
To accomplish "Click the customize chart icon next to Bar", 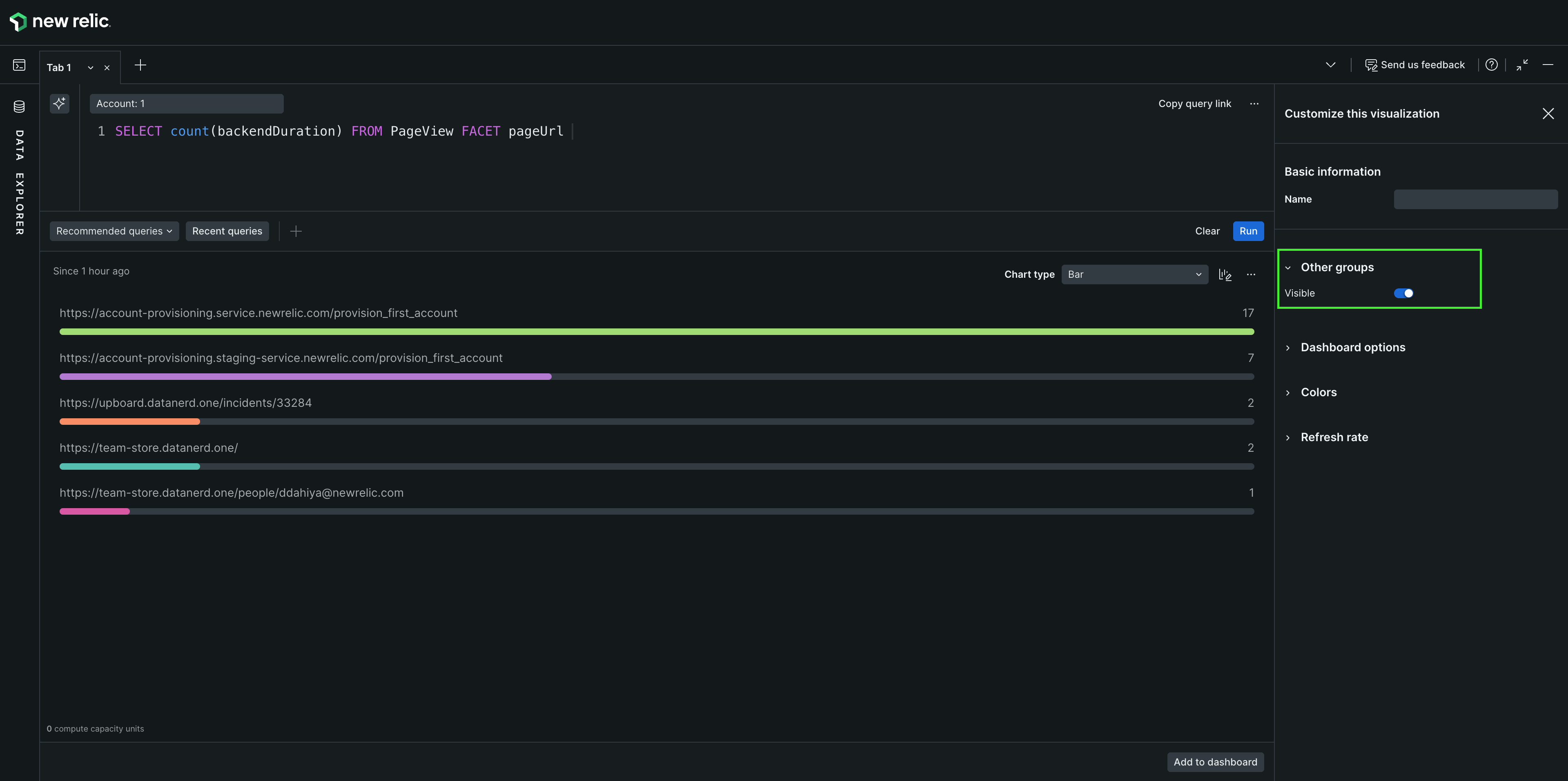I will pyautogui.click(x=1225, y=274).
